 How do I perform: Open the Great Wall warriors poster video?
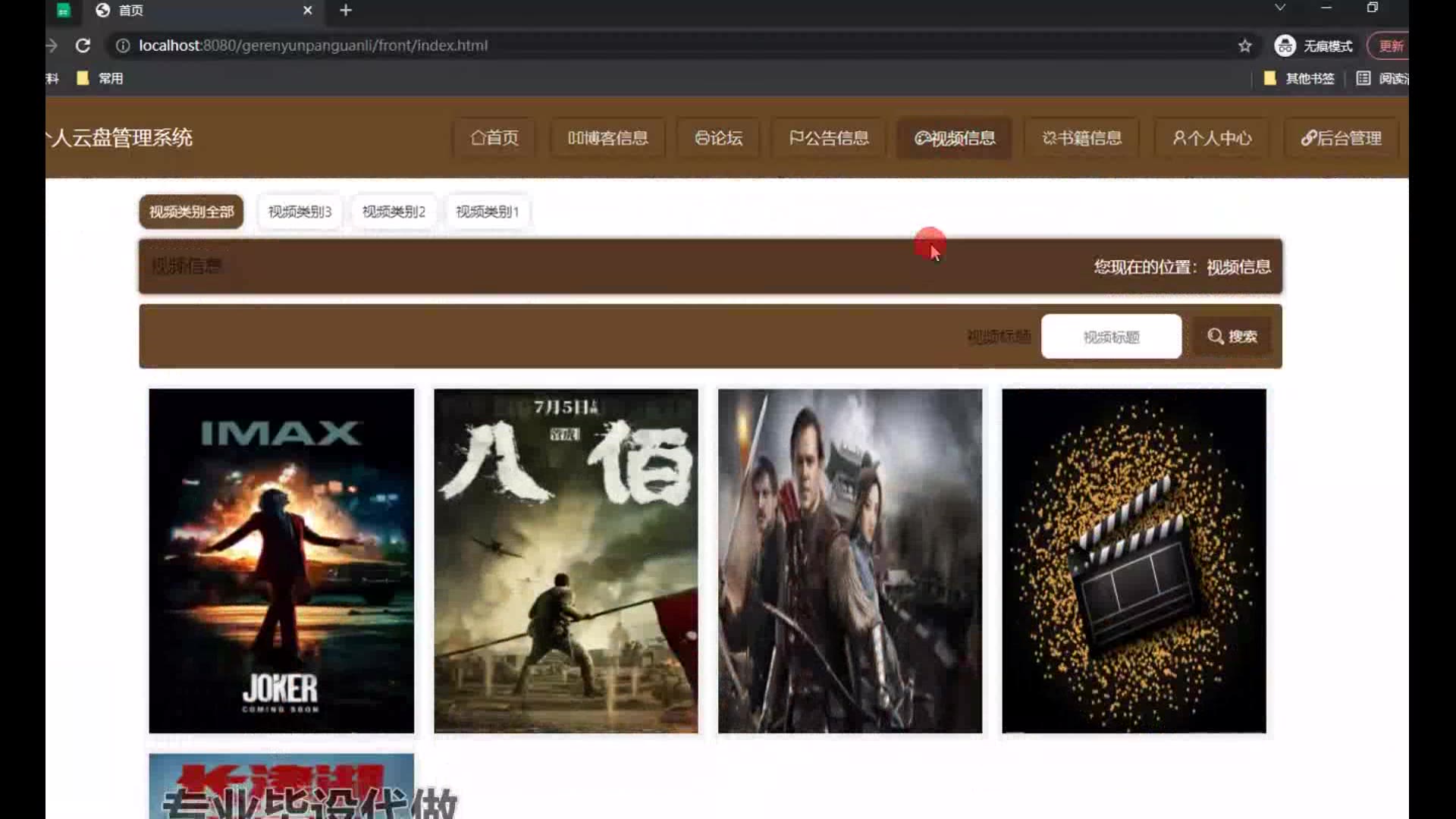click(x=850, y=561)
